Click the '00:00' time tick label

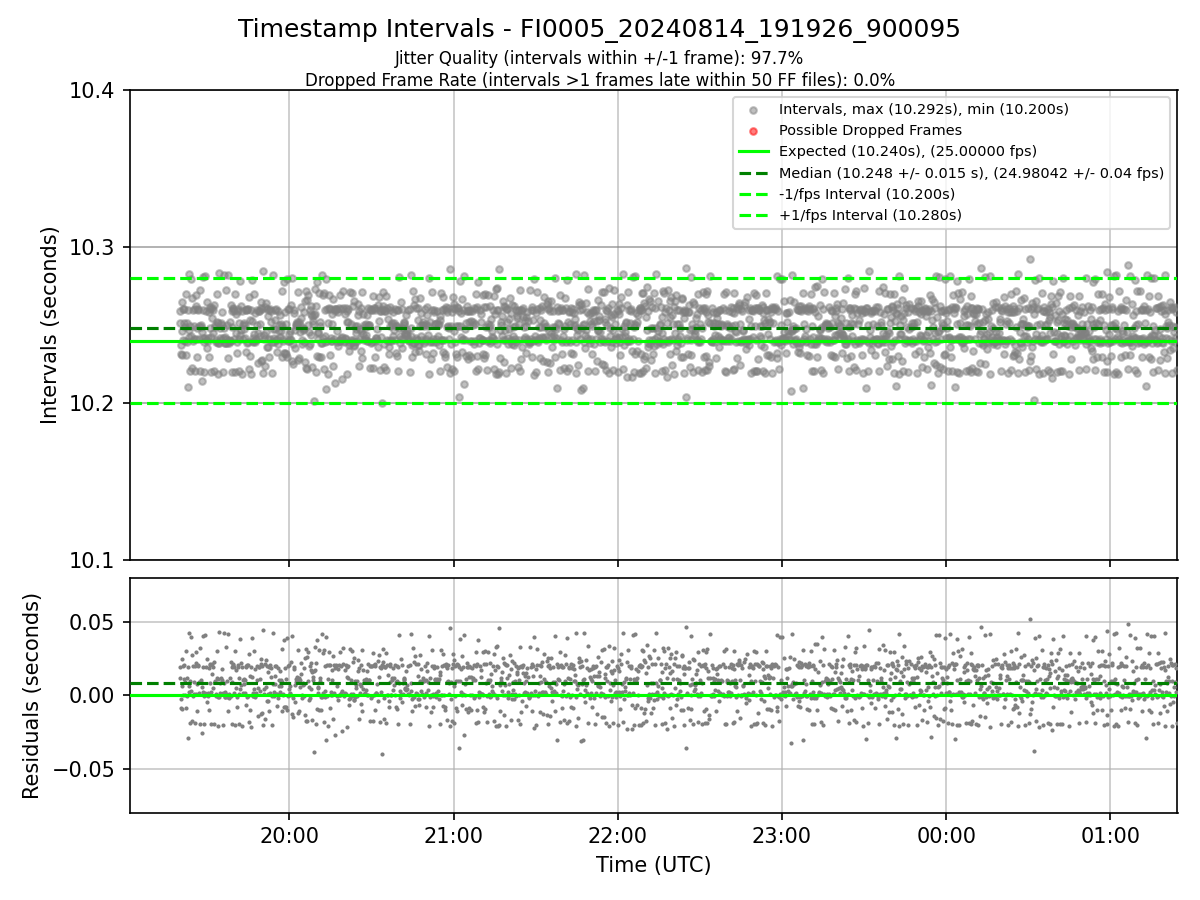(946, 834)
